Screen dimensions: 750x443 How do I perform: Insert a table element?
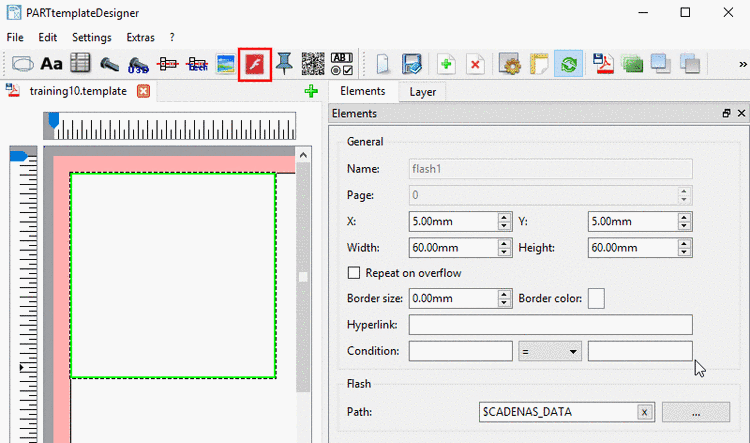pos(80,64)
